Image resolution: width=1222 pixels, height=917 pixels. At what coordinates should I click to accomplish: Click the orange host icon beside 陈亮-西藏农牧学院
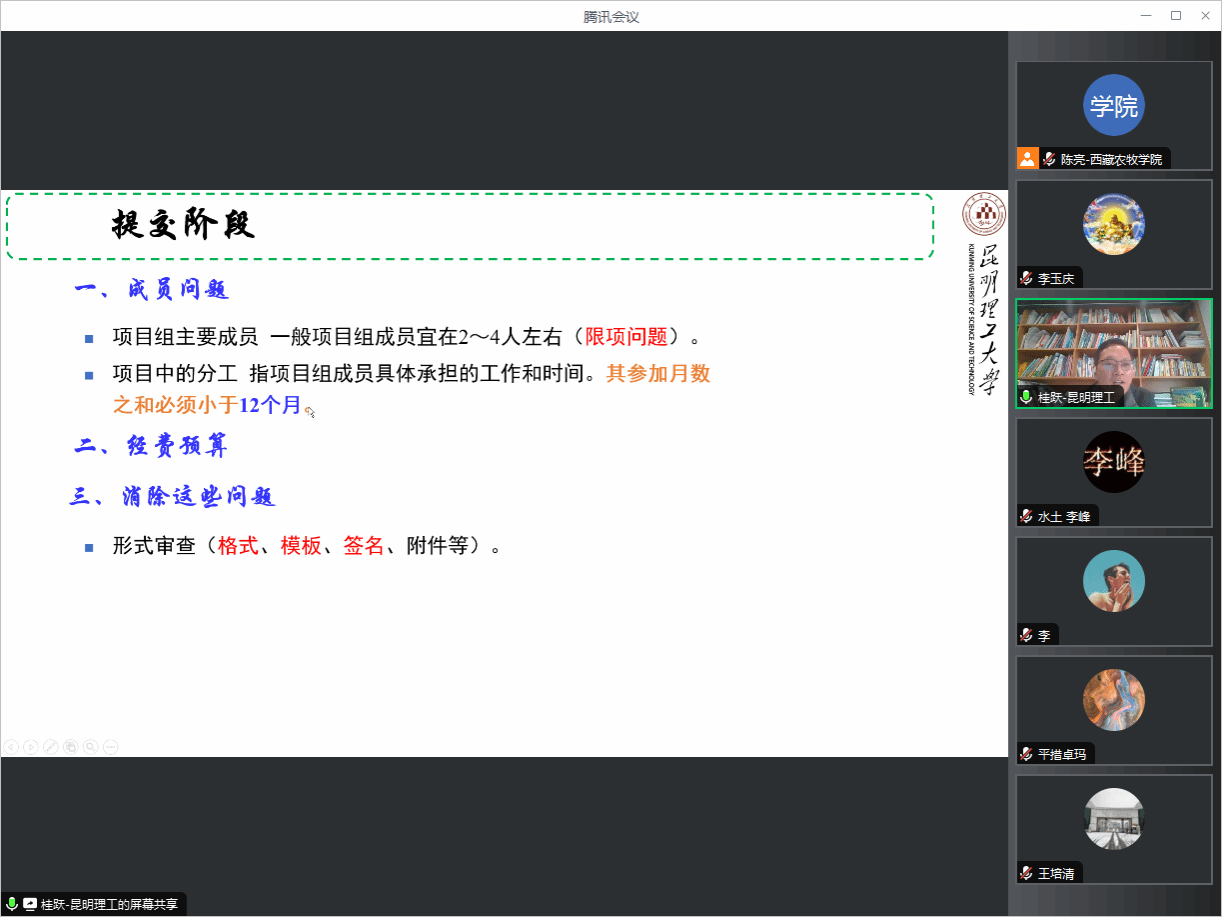1028,159
